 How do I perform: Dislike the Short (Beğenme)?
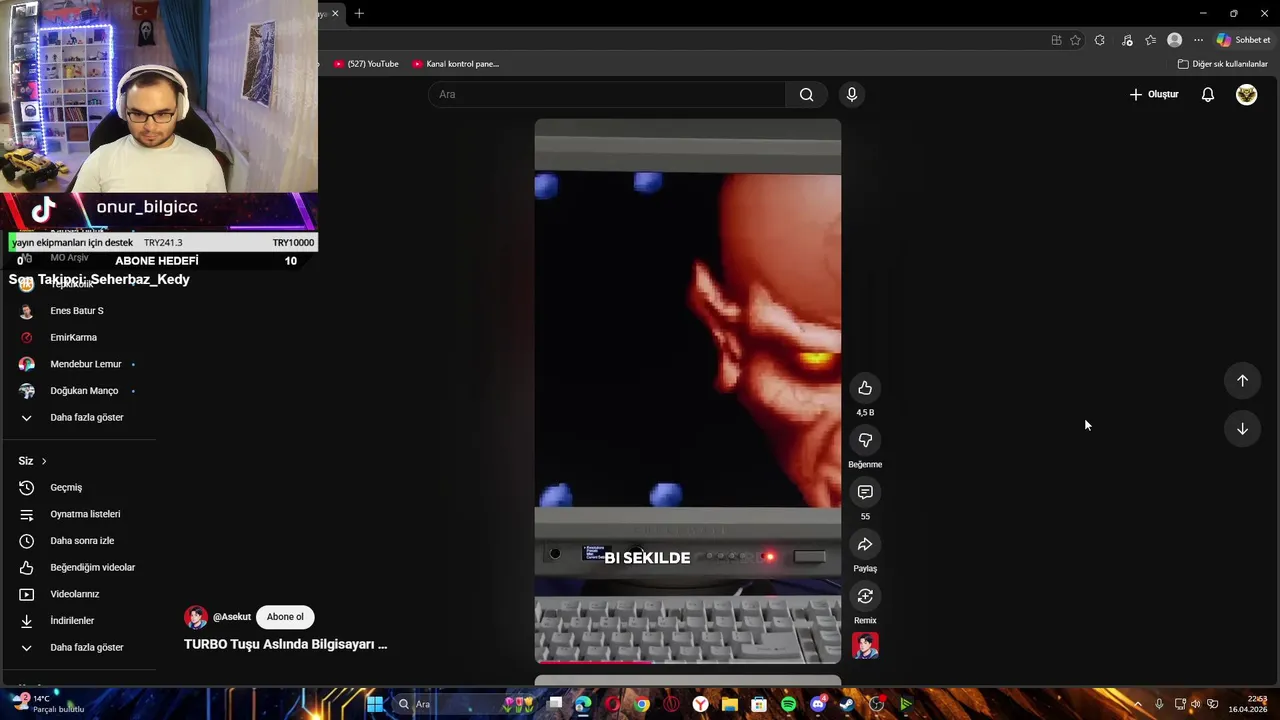(865, 440)
